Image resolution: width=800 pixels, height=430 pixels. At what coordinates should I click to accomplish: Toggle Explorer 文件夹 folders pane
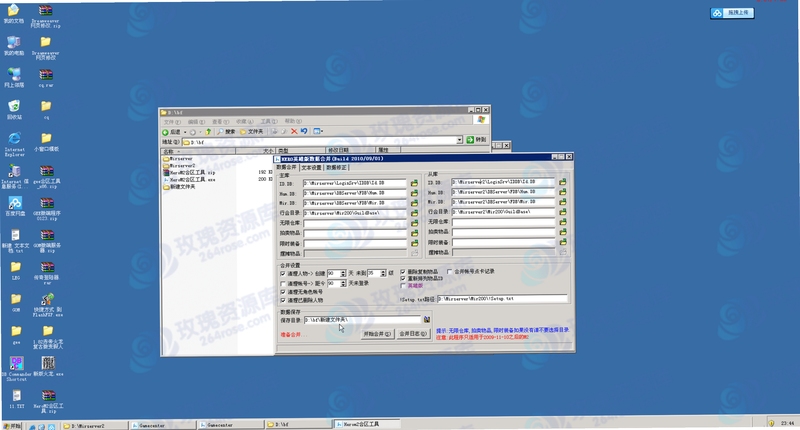tap(252, 132)
